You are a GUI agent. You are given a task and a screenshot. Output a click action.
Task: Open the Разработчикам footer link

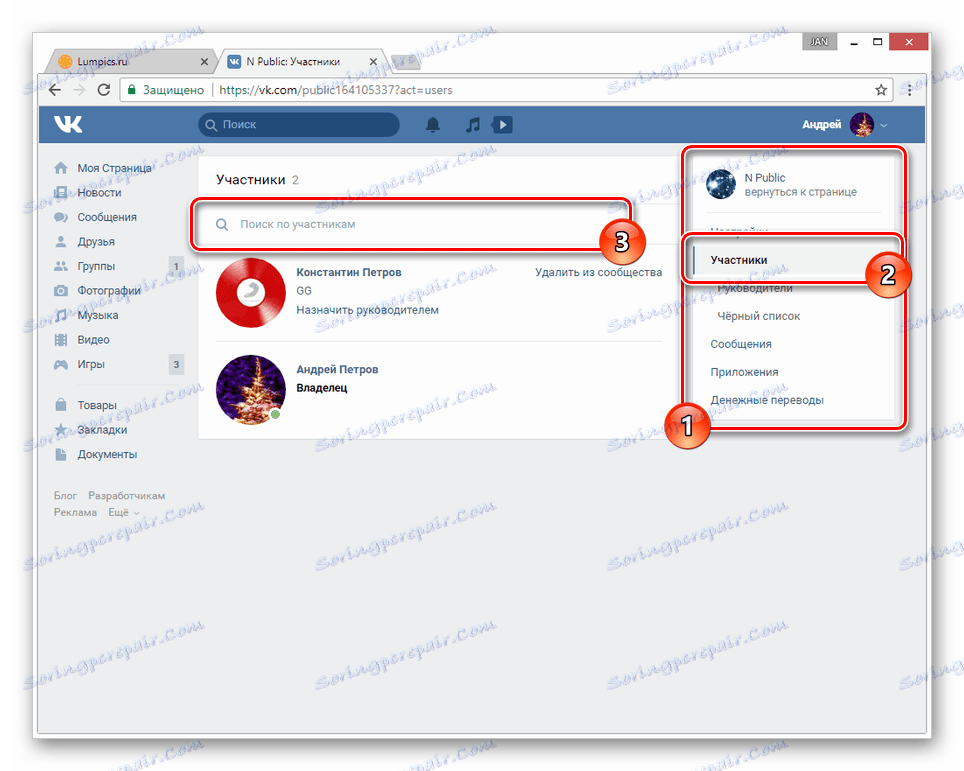coord(127,496)
